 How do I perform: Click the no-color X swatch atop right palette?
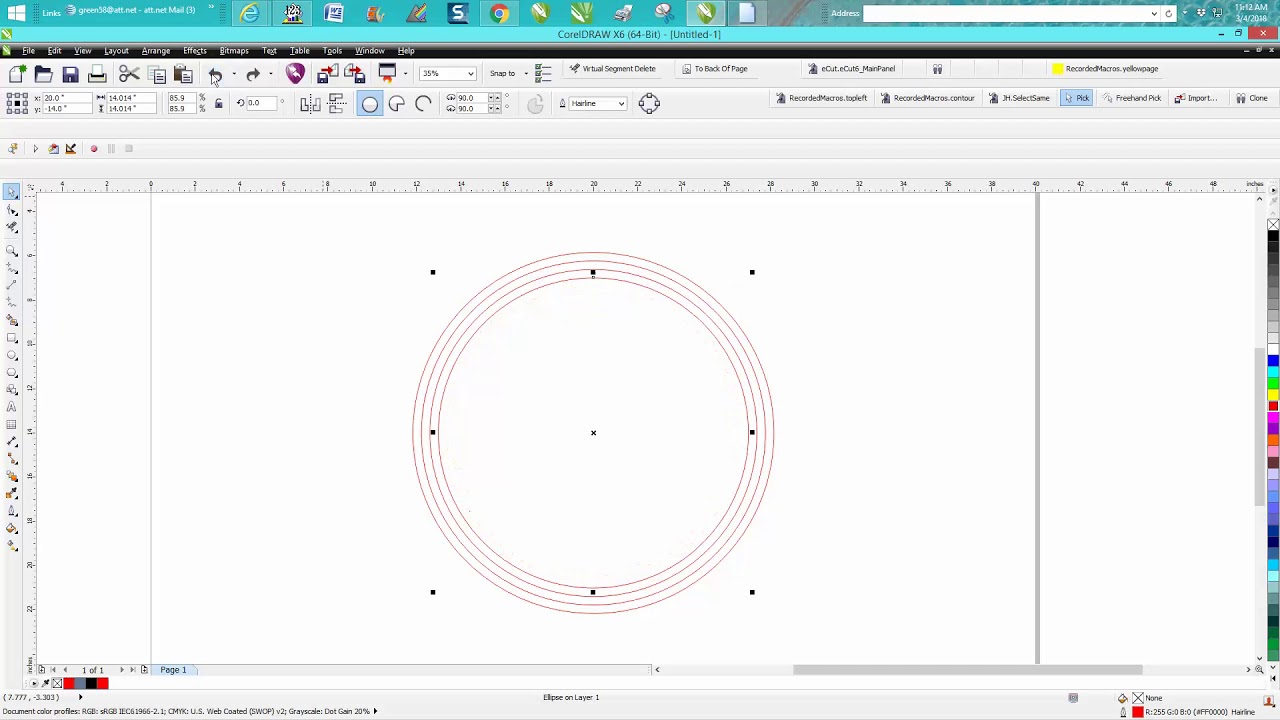tap(1273, 225)
